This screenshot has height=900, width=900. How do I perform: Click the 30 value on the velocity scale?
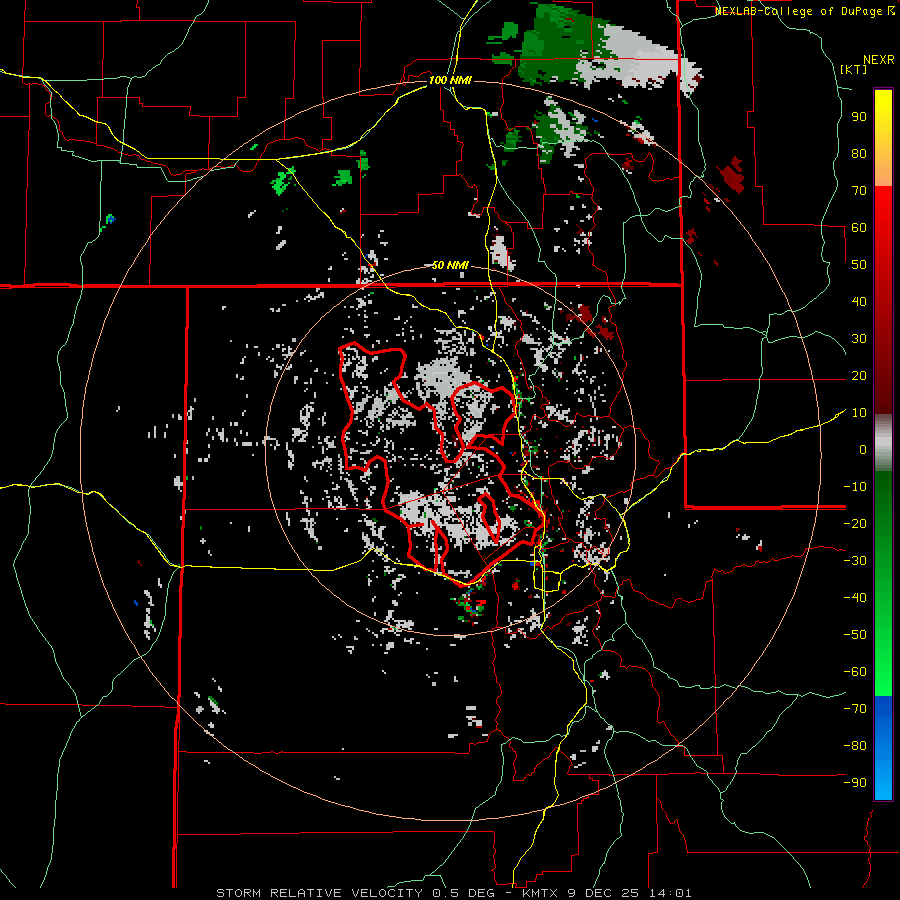click(859, 339)
